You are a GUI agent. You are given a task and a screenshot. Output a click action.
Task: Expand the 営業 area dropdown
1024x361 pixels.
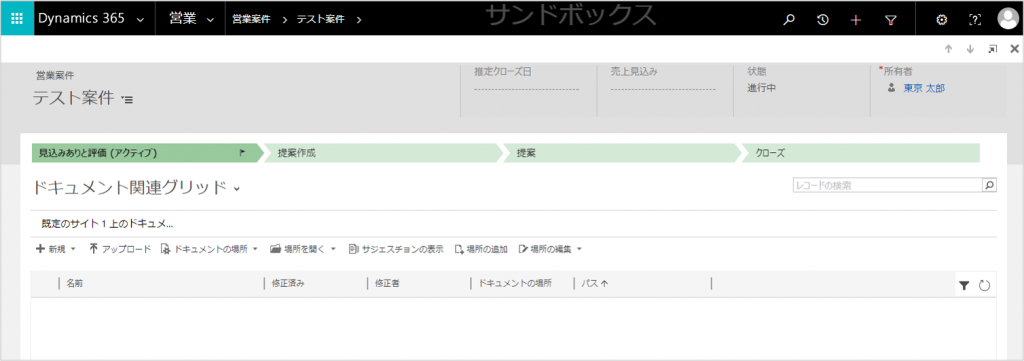(x=210, y=20)
